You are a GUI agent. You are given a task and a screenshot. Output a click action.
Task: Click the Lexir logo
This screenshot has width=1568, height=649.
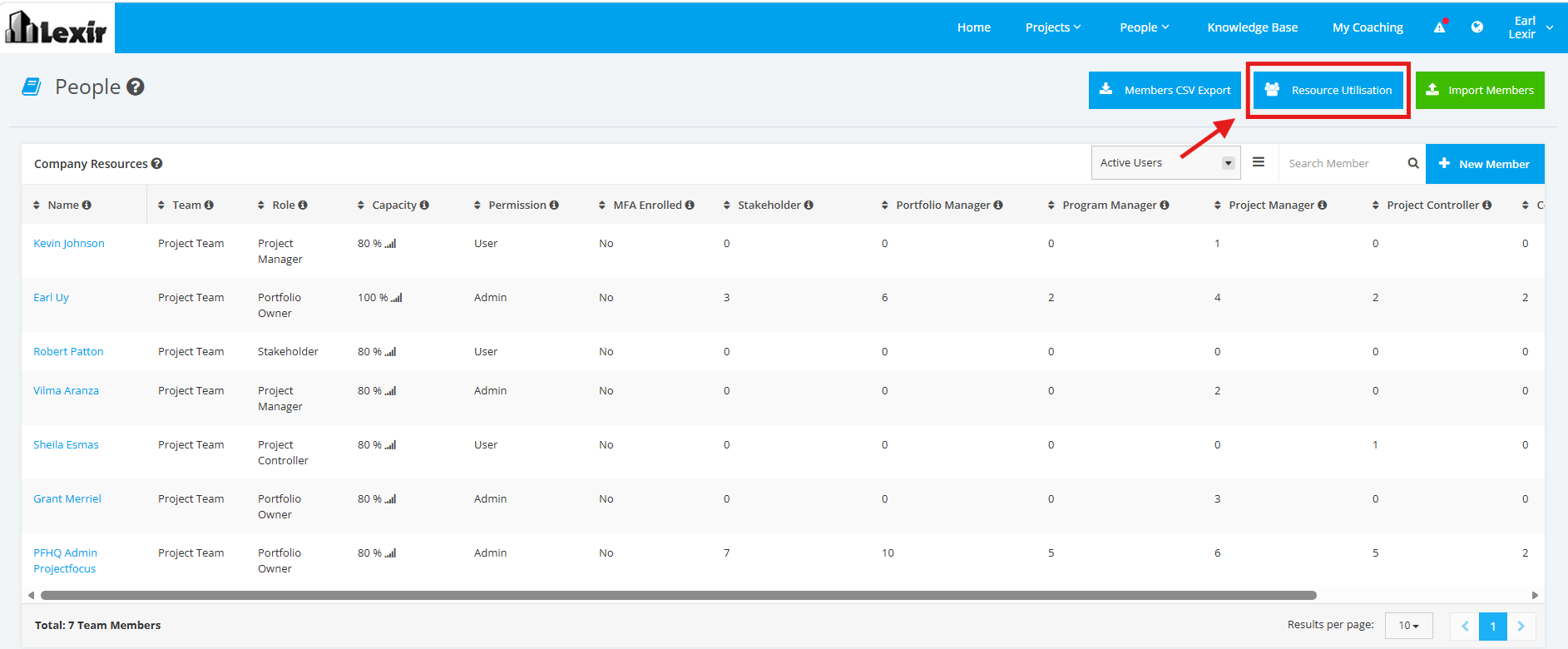[x=57, y=27]
